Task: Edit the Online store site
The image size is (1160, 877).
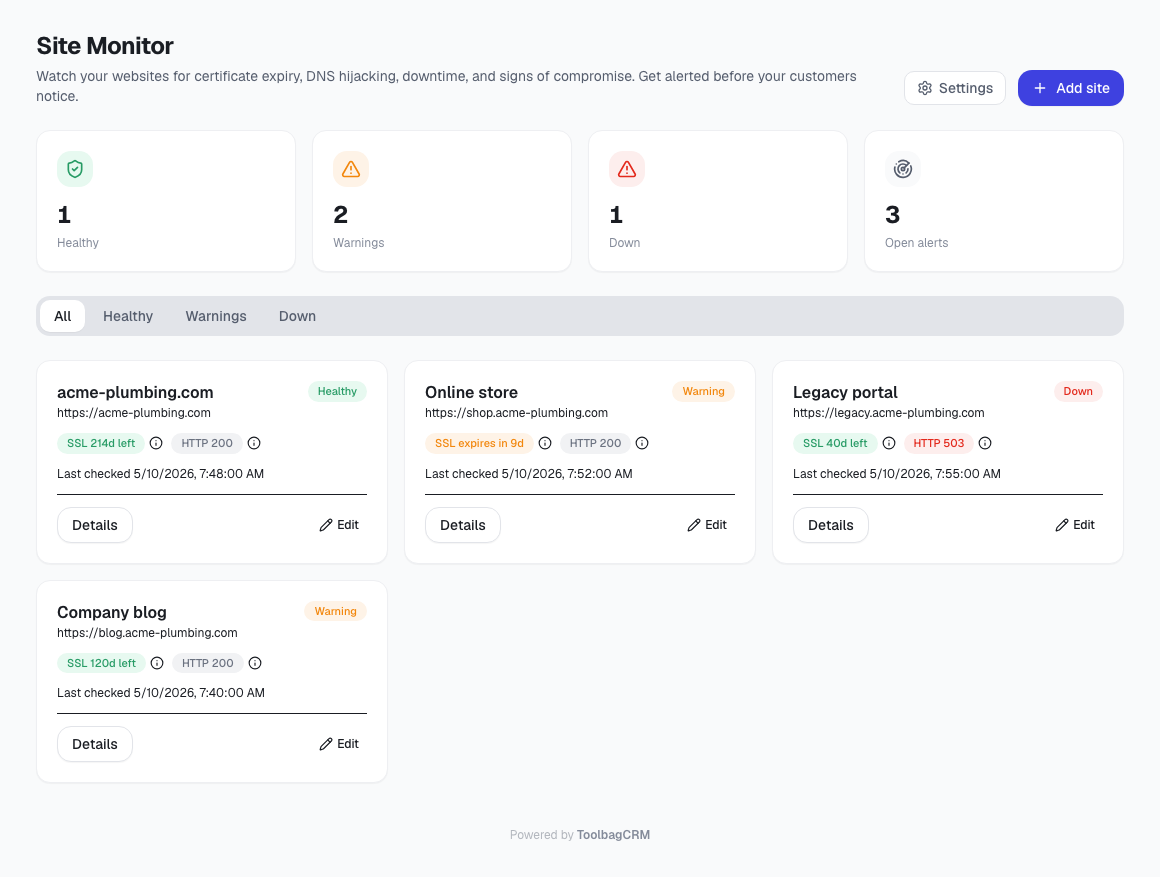Action: (x=707, y=525)
